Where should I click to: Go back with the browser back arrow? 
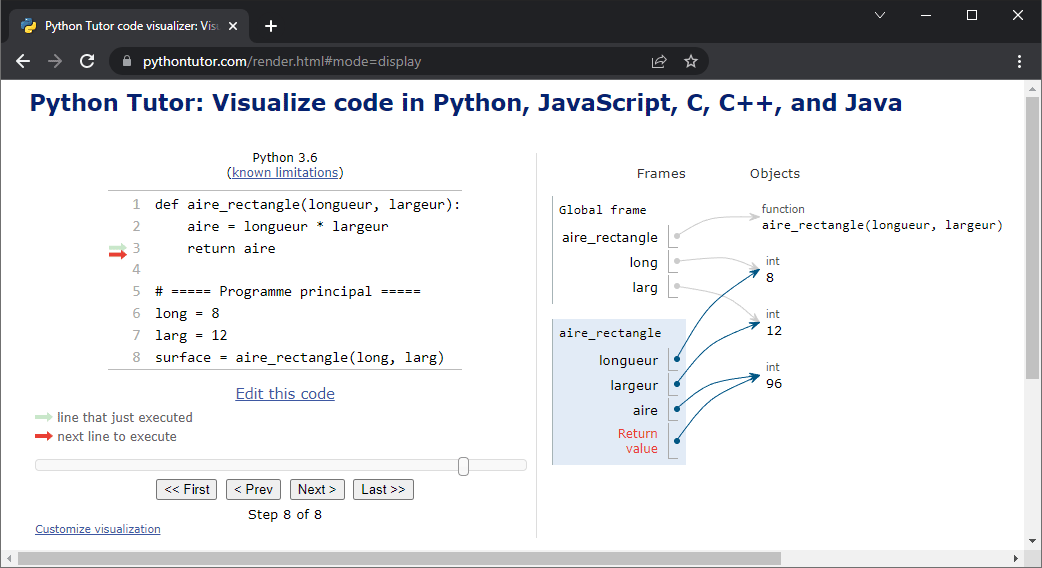click(x=23, y=61)
